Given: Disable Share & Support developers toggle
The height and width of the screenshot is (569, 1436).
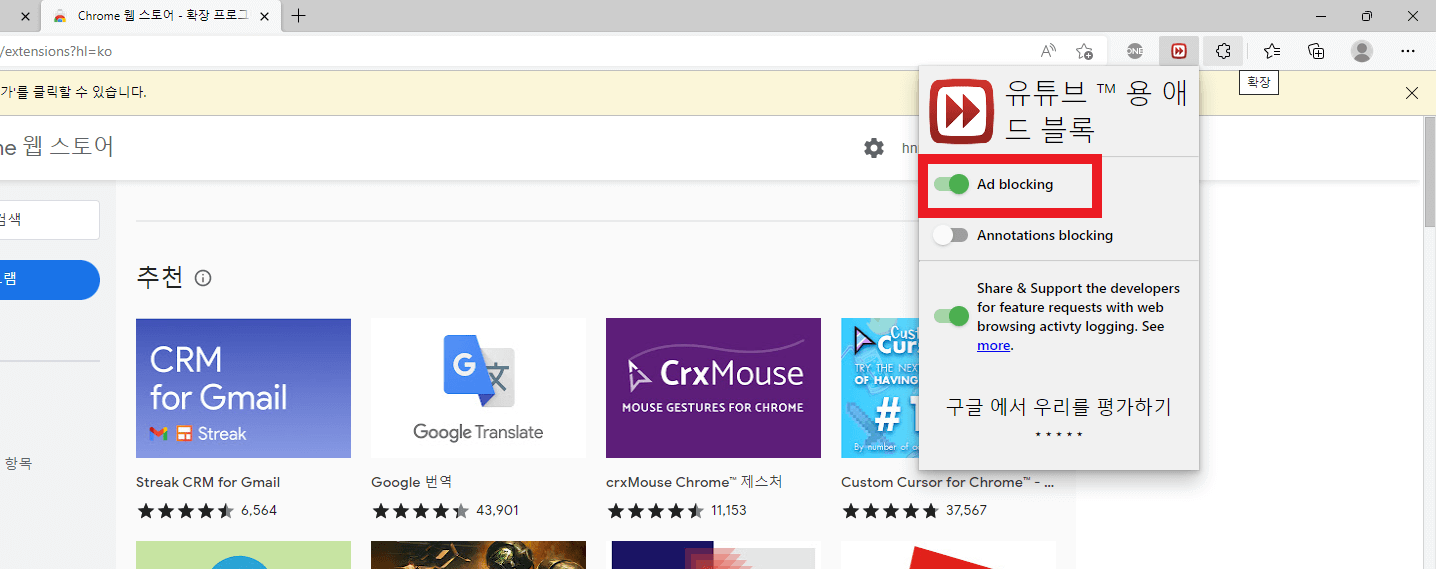Looking at the screenshot, I should click(x=951, y=316).
